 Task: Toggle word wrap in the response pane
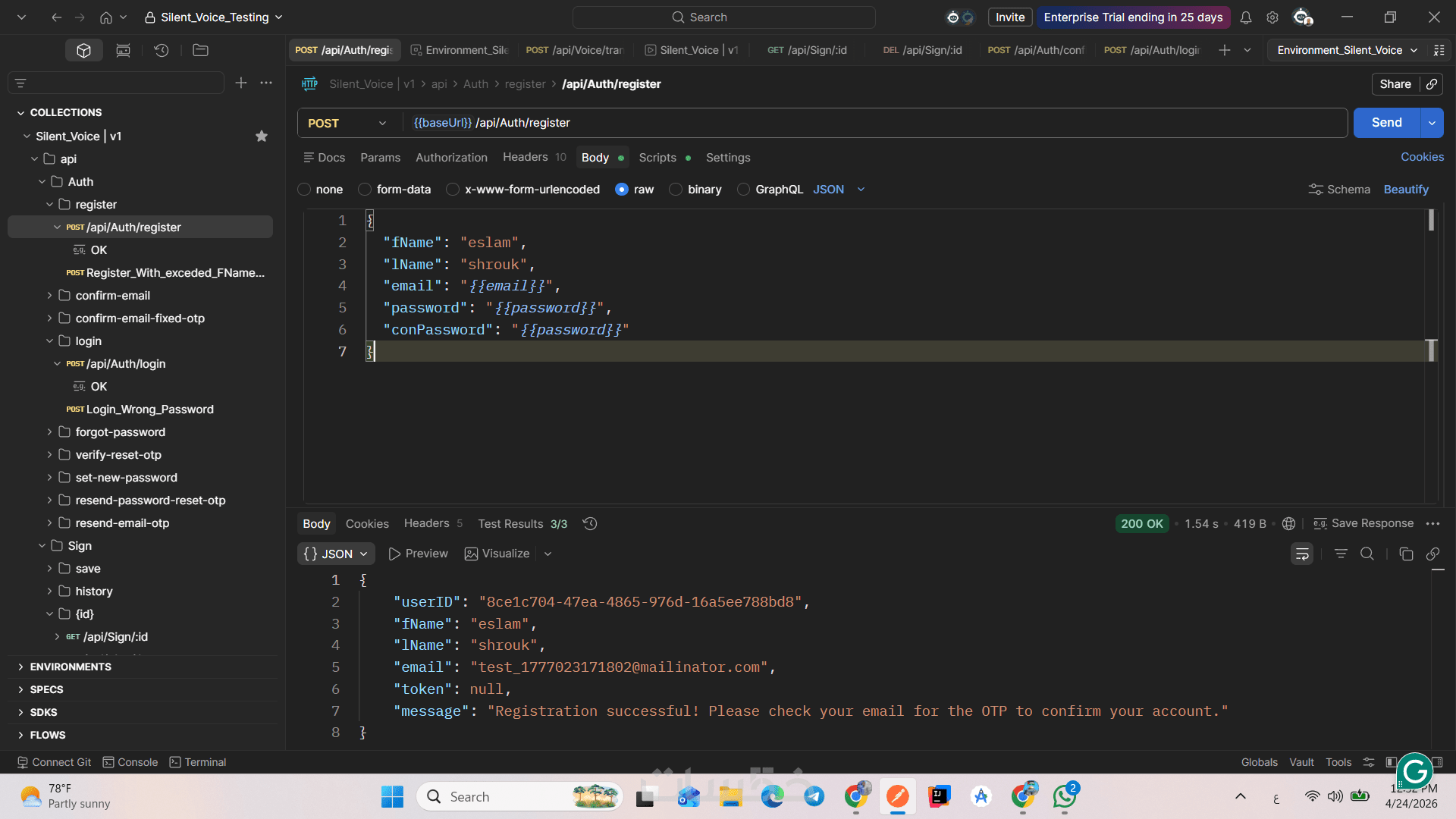tap(1302, 554)
